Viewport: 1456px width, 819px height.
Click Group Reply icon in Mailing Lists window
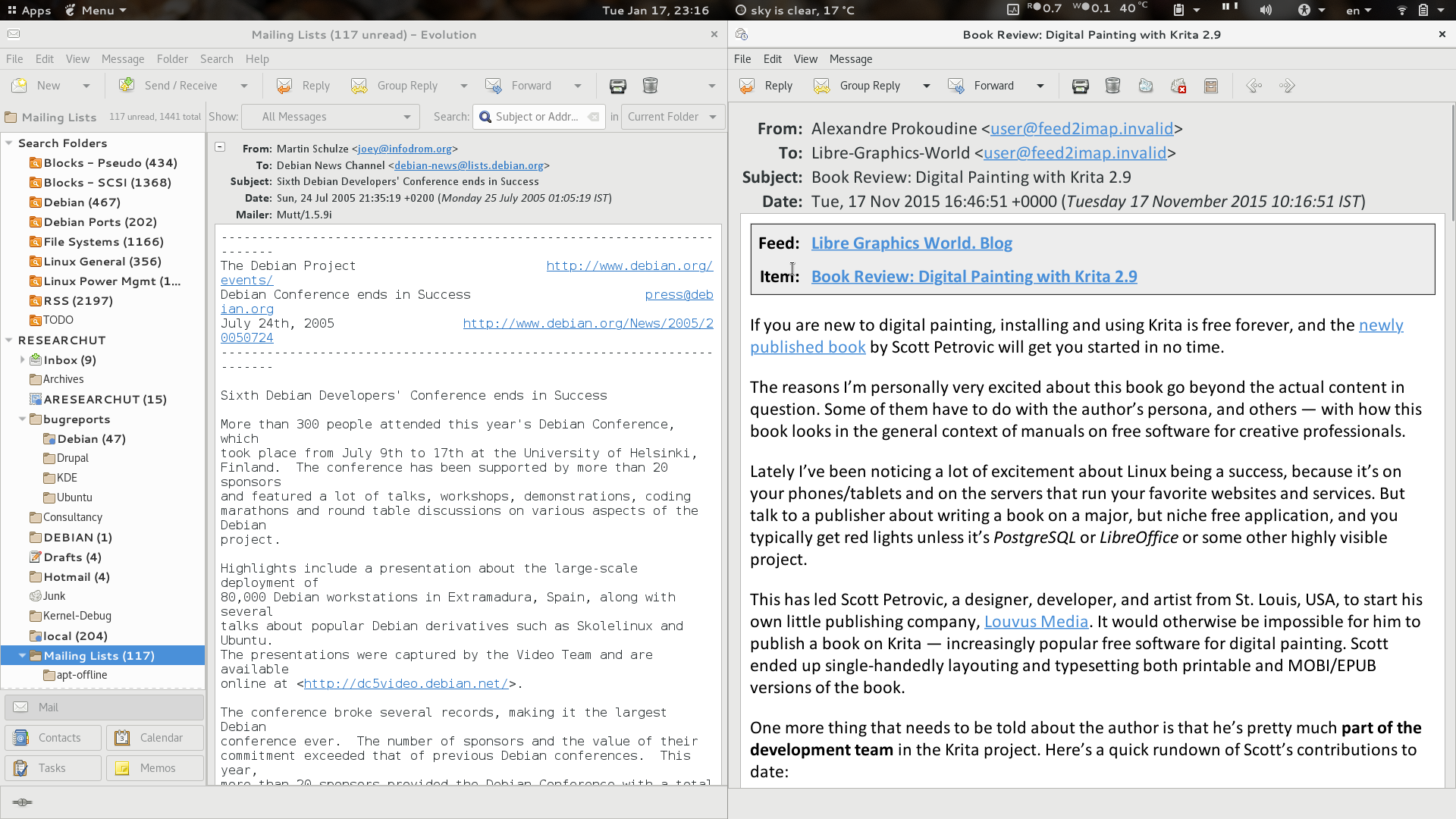pos(359,86)
